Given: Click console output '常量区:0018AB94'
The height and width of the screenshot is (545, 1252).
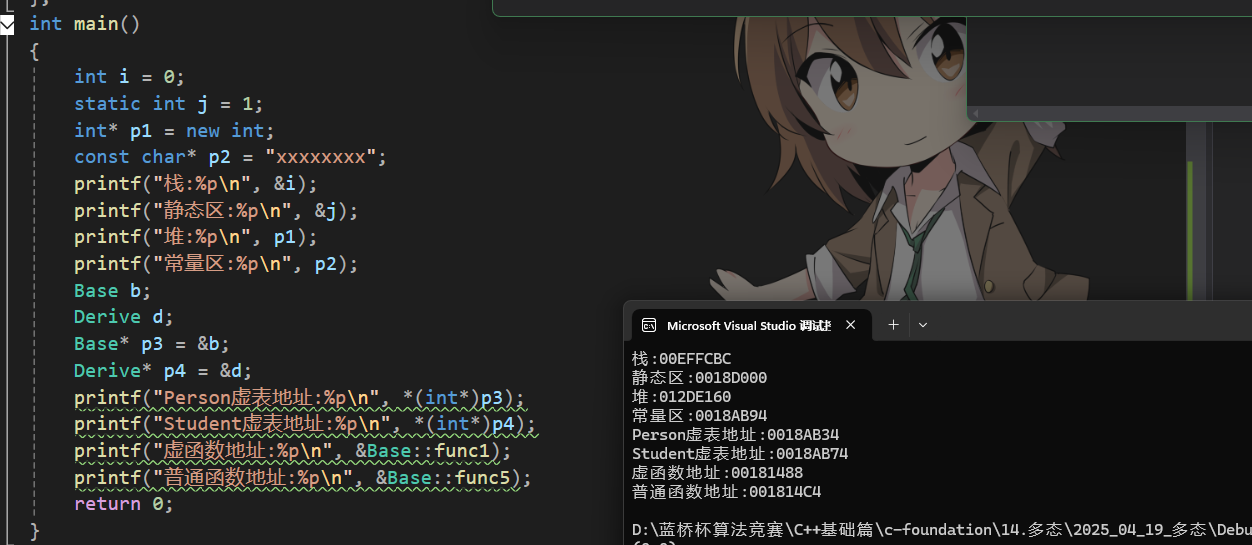Looking at the screenshot, I should point(700,416).
